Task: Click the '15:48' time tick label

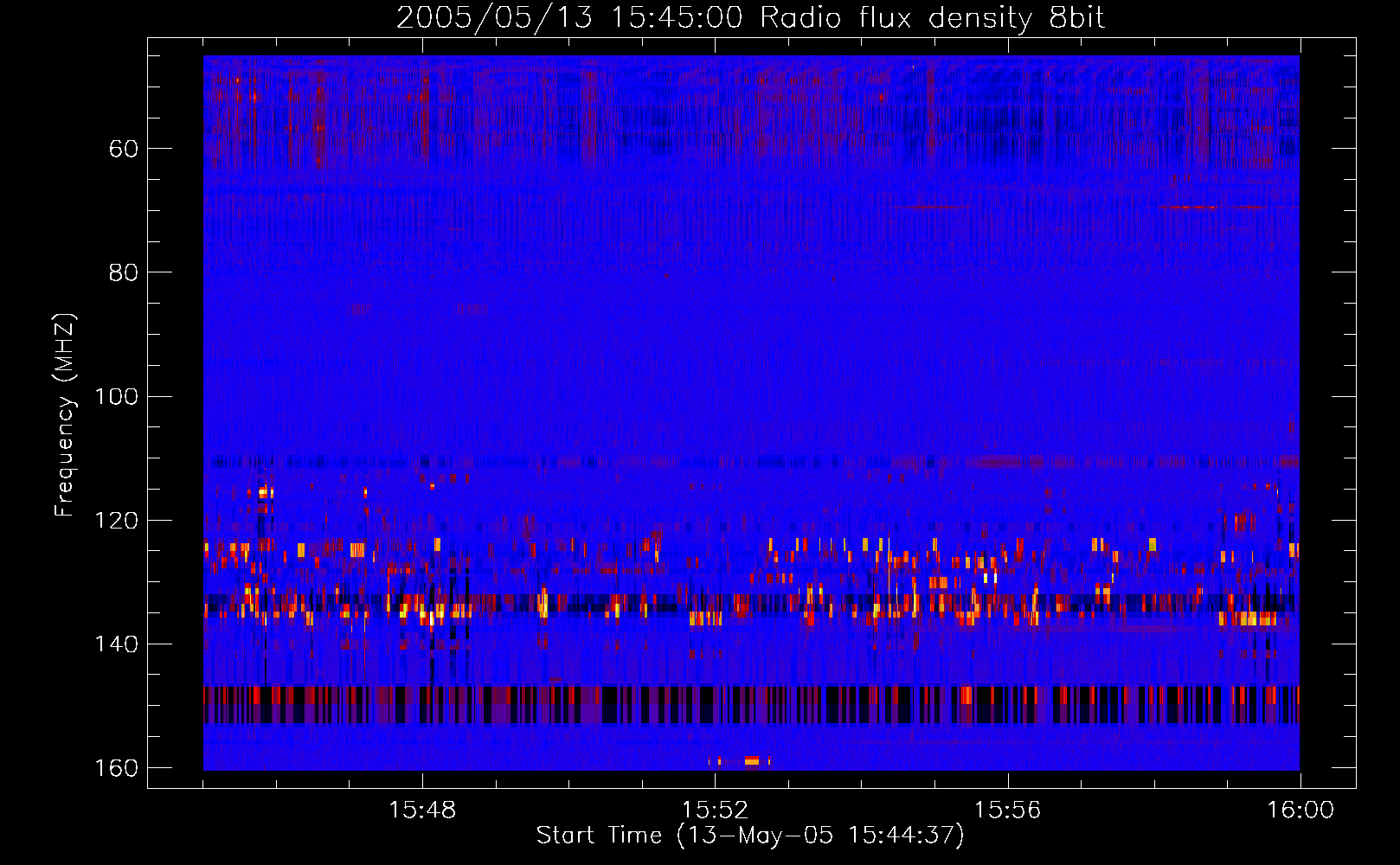Action: point(422,811)
